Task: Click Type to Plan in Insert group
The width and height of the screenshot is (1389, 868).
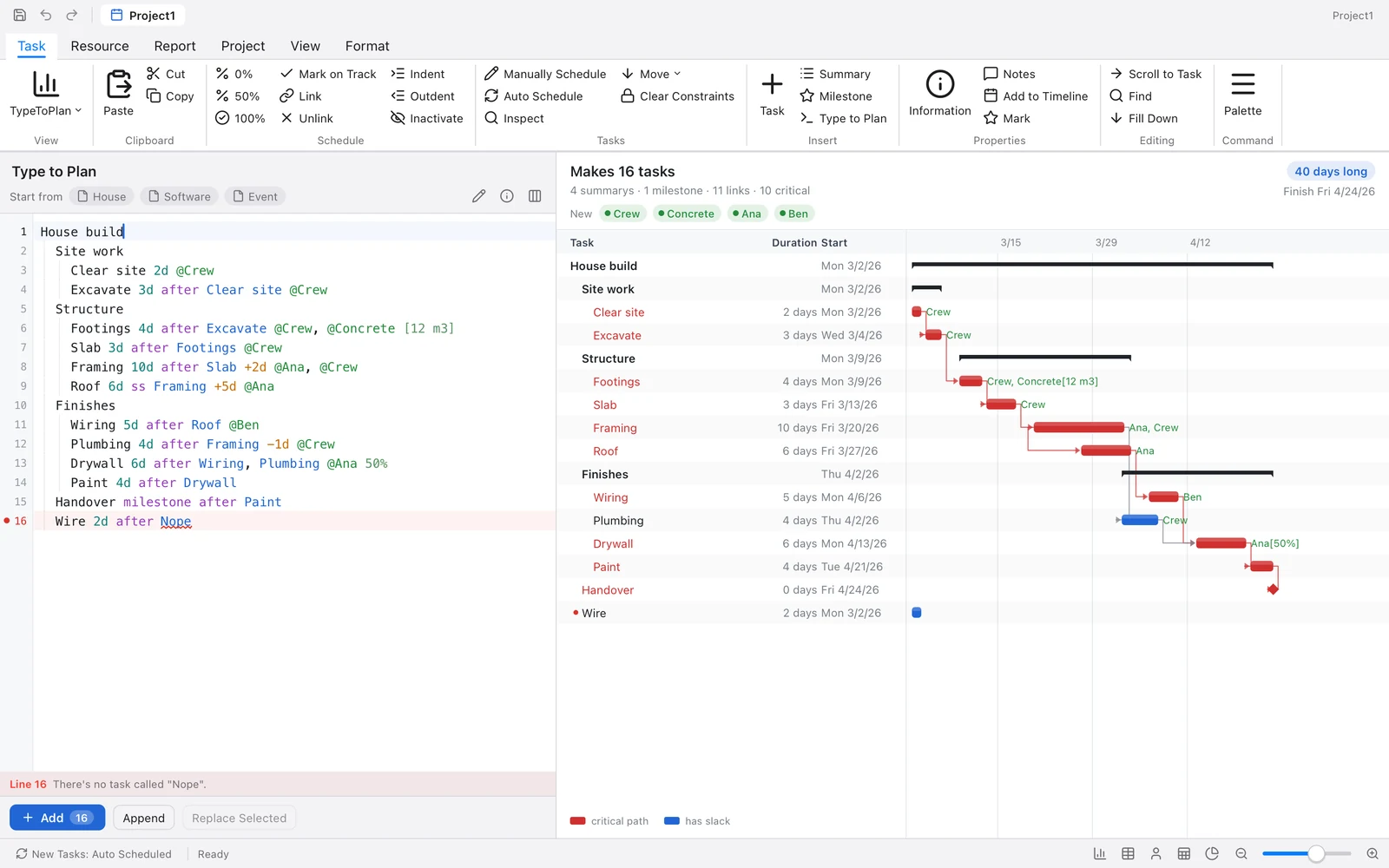Action: point(844,118)
